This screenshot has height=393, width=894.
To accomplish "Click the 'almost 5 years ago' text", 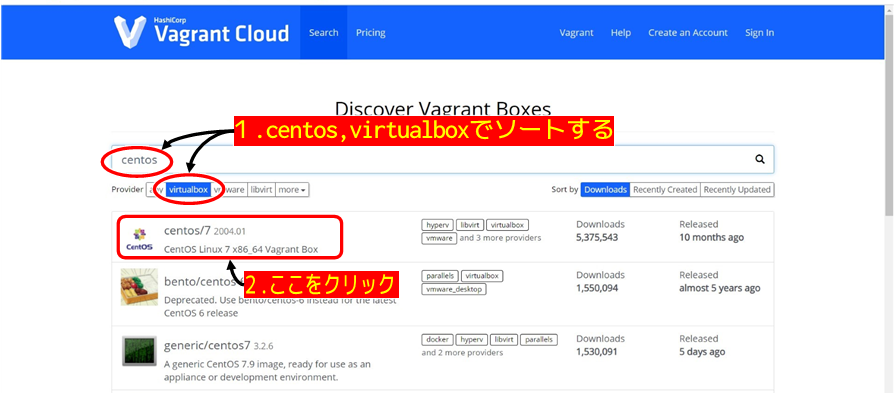I will (720, 288).
